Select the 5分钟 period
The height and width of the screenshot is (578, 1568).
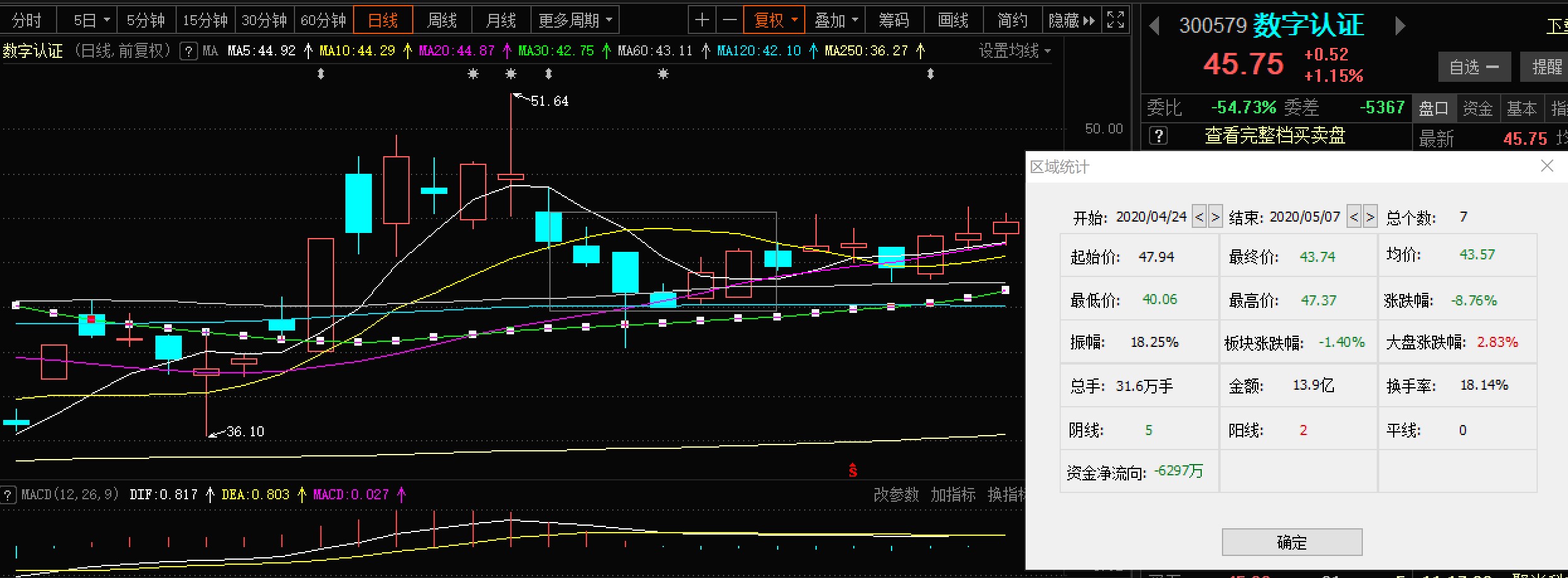[x=146, y=20]
